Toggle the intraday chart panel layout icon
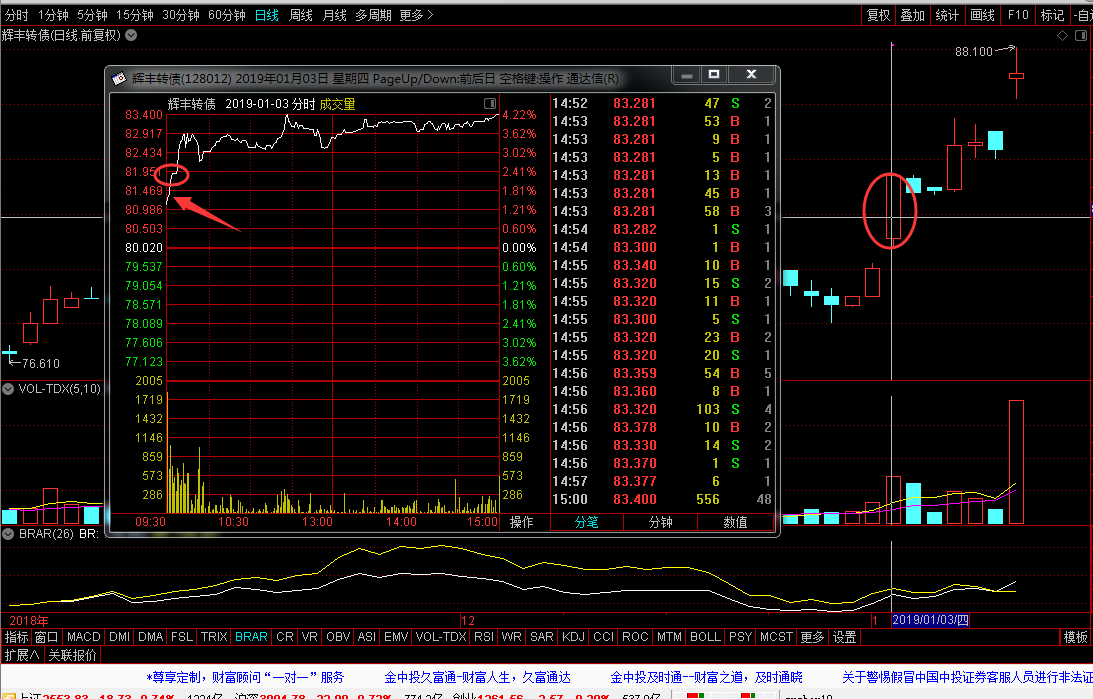The image size is (1093, 699). (x=490, y=104)
